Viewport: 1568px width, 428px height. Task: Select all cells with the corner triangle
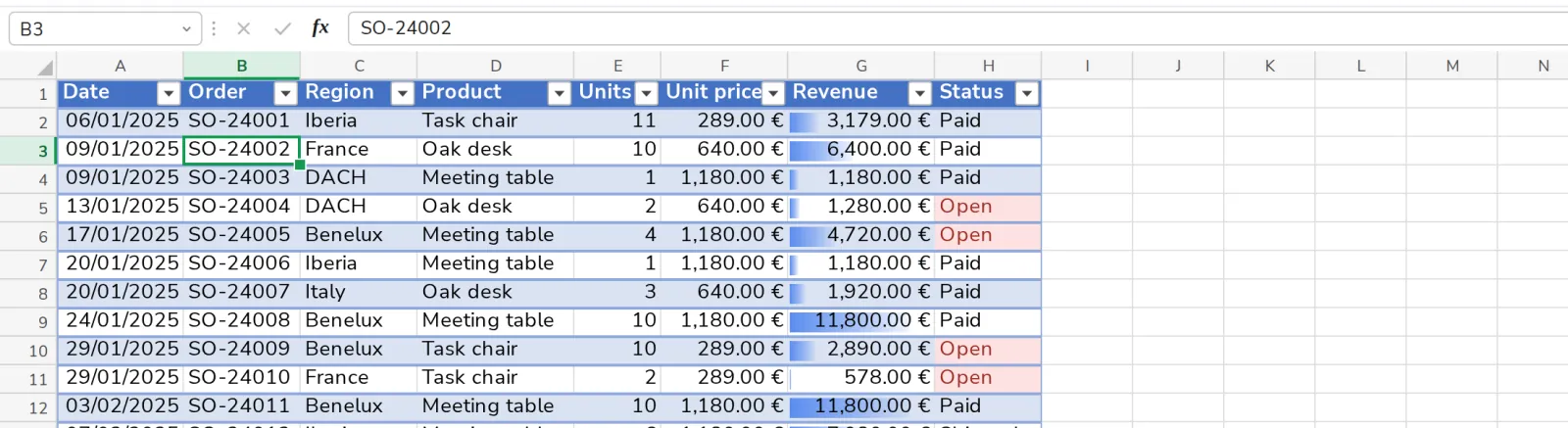point(44,67)
